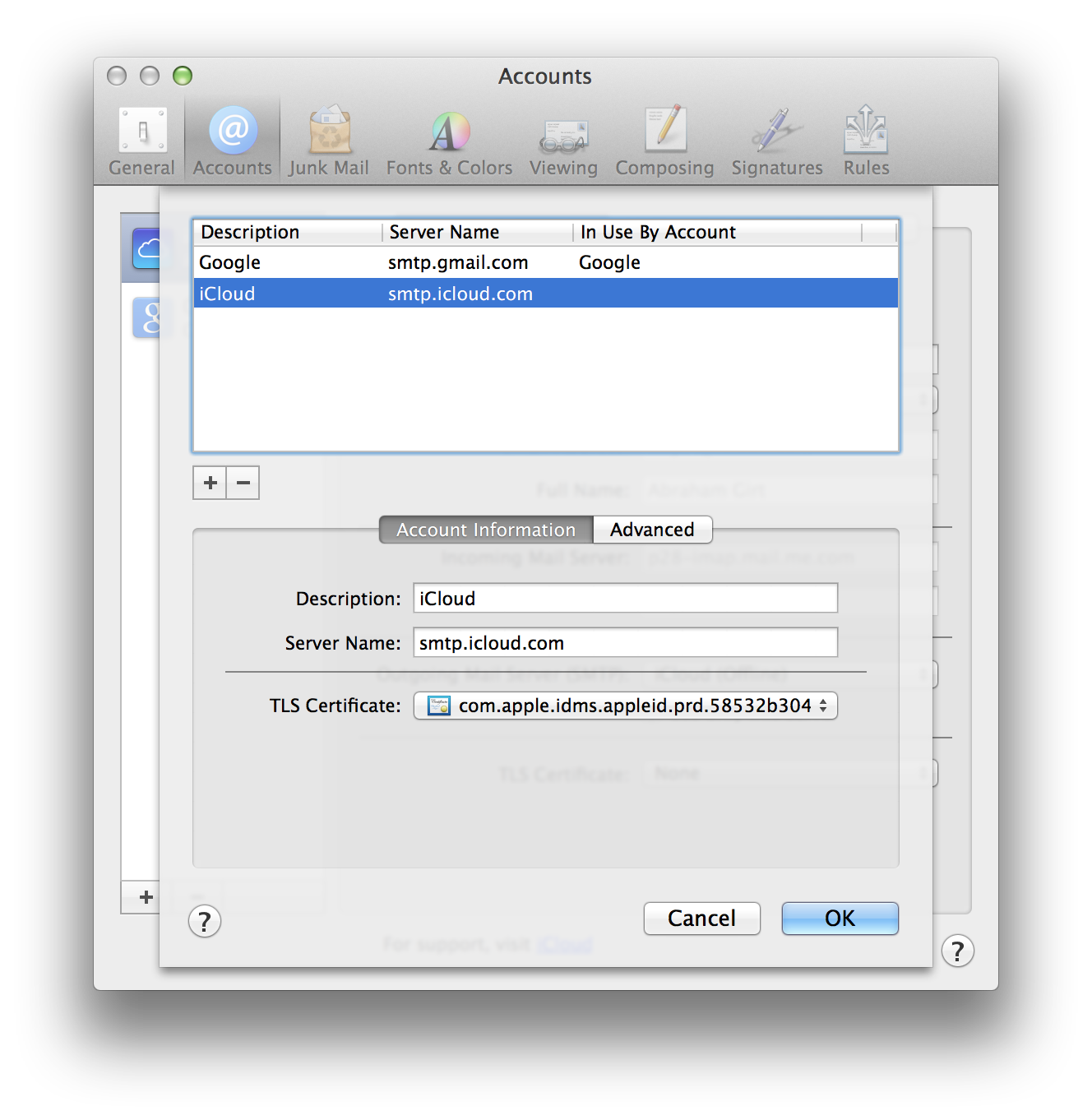Confirm the server settings with OK
The width and height of the screenshot is (1092, 1120).
[840, 919]
